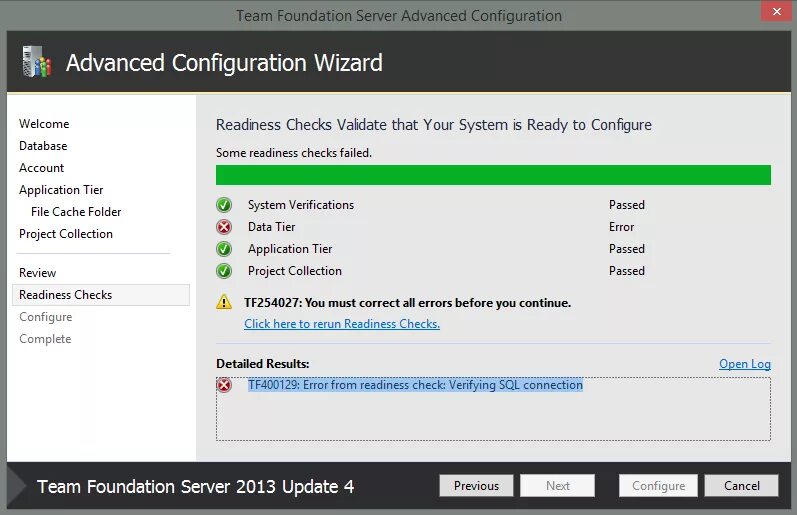The image size is (797, 515).
Task: Go to the Welcome step
Action: point(44,124)
